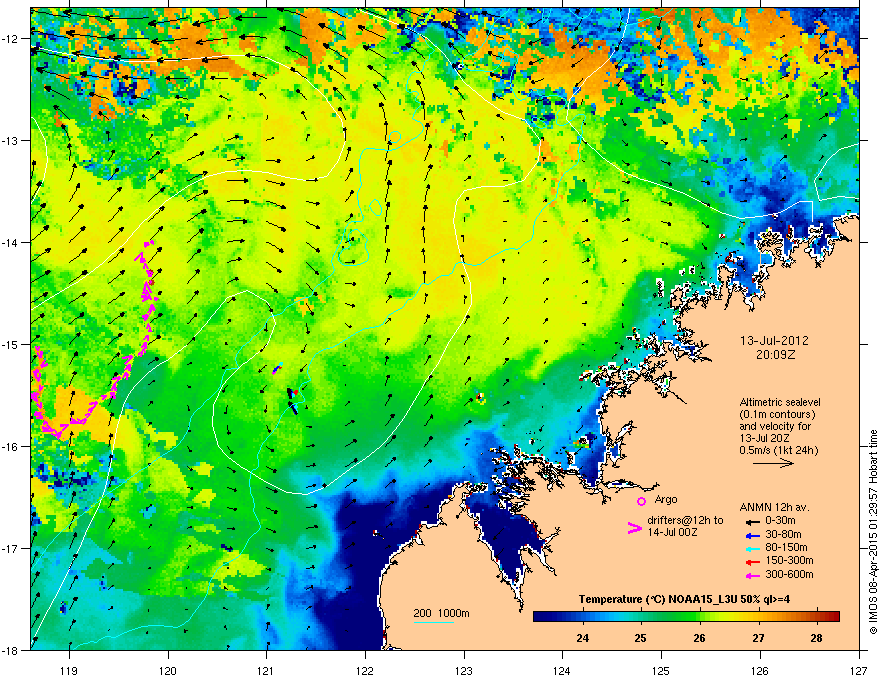The image size is (880, 680).
Task: Click latitude label -12 on the axis
Action: click(x=11, y=39)
